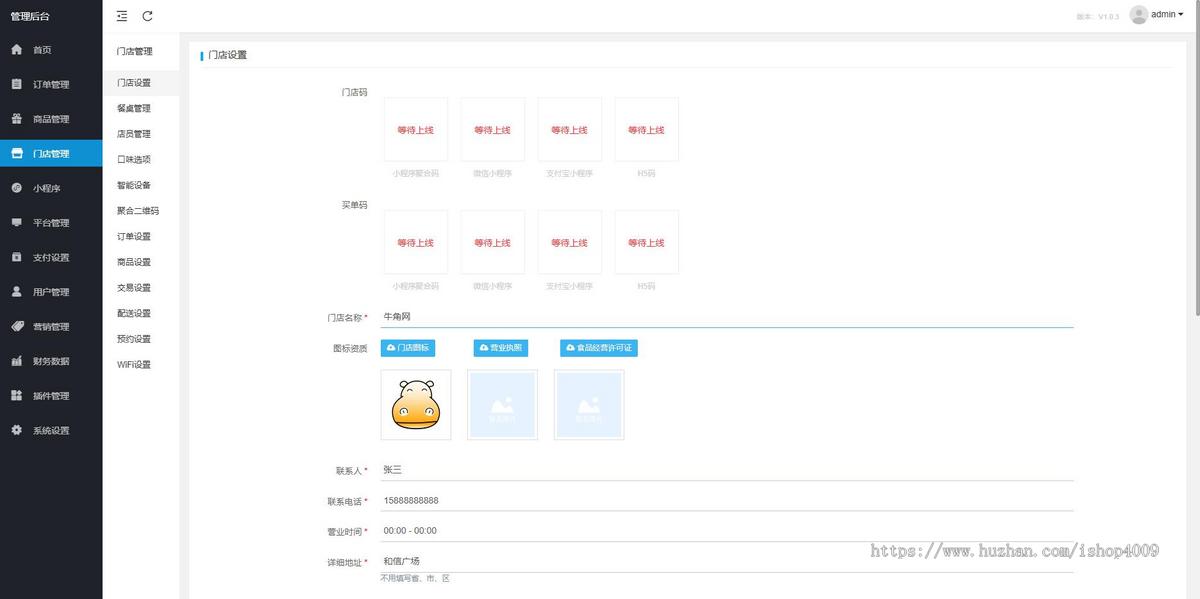1200x599 pixels.
Task: Go to 预约设置 submenu item
Action: pyautogui.click(x=134, y=339)
